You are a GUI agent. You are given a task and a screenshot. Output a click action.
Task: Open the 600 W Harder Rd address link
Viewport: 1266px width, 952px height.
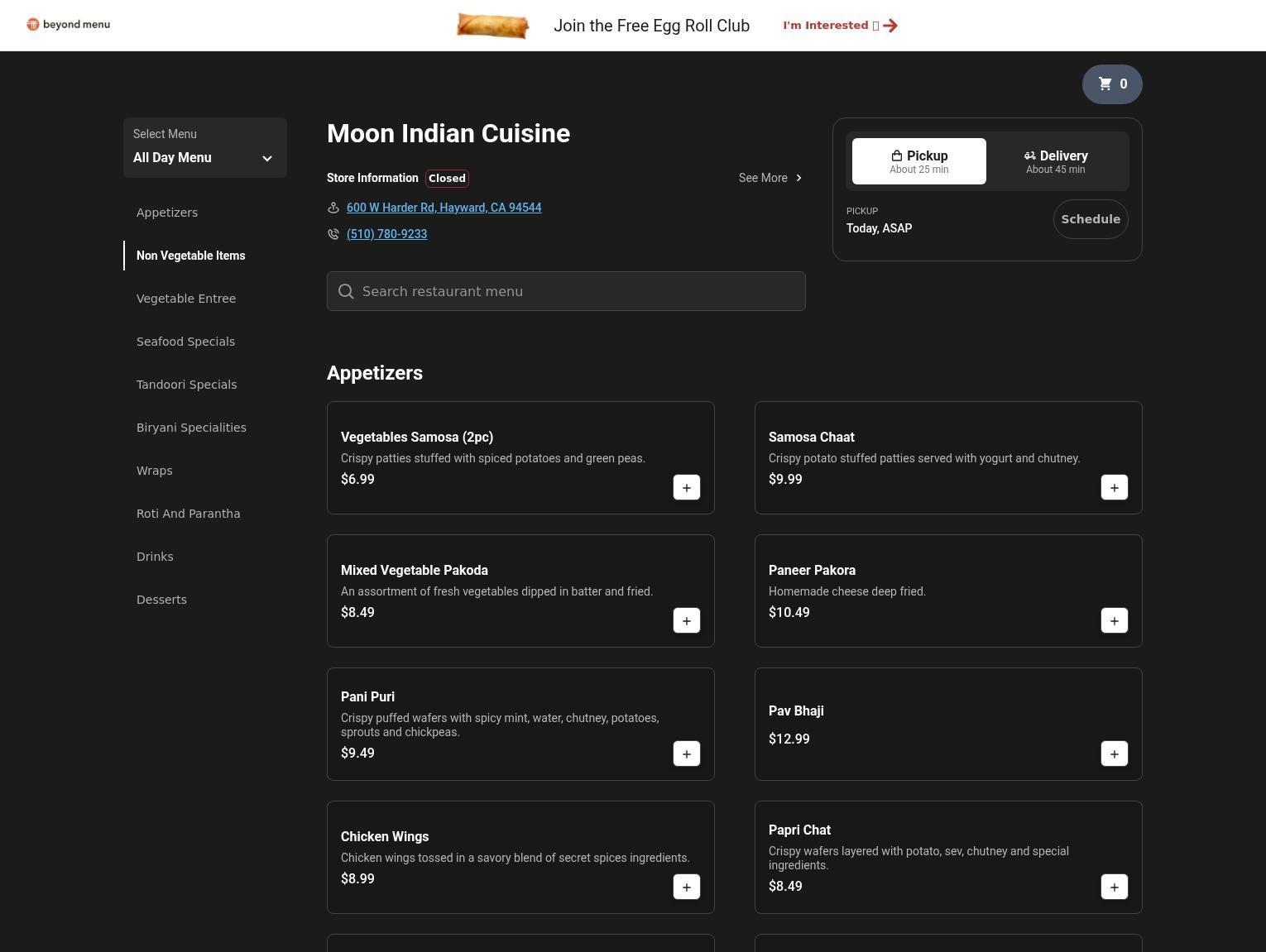[x=444, y=208]
